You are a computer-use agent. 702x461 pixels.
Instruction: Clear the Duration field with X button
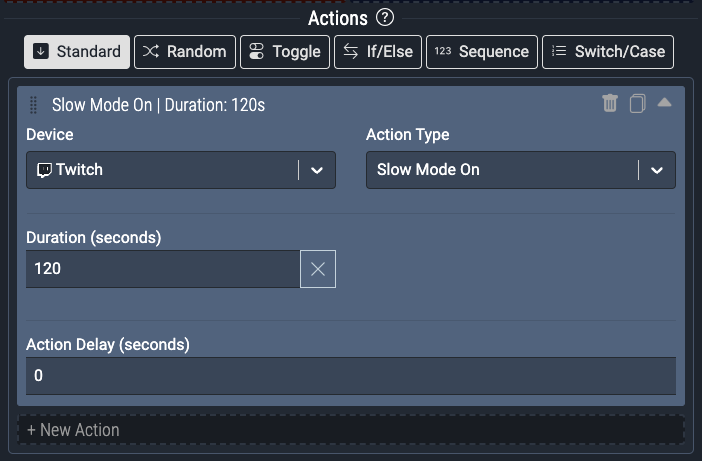pos(318,269)
